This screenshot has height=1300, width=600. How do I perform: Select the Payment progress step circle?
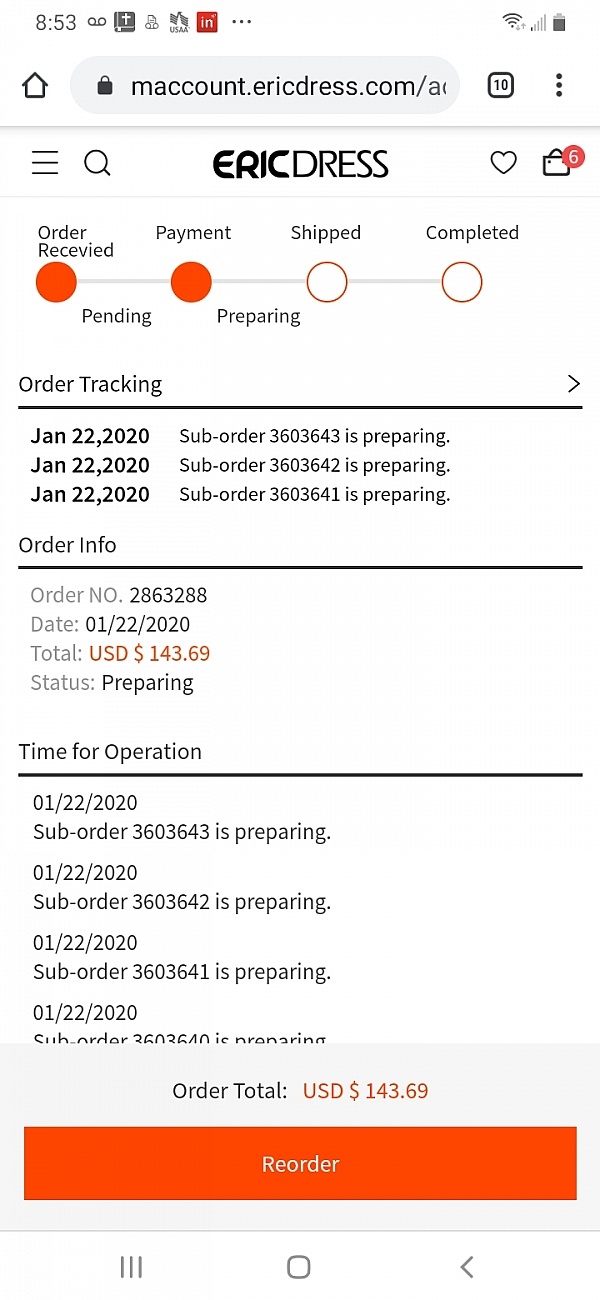pos(191,283)
